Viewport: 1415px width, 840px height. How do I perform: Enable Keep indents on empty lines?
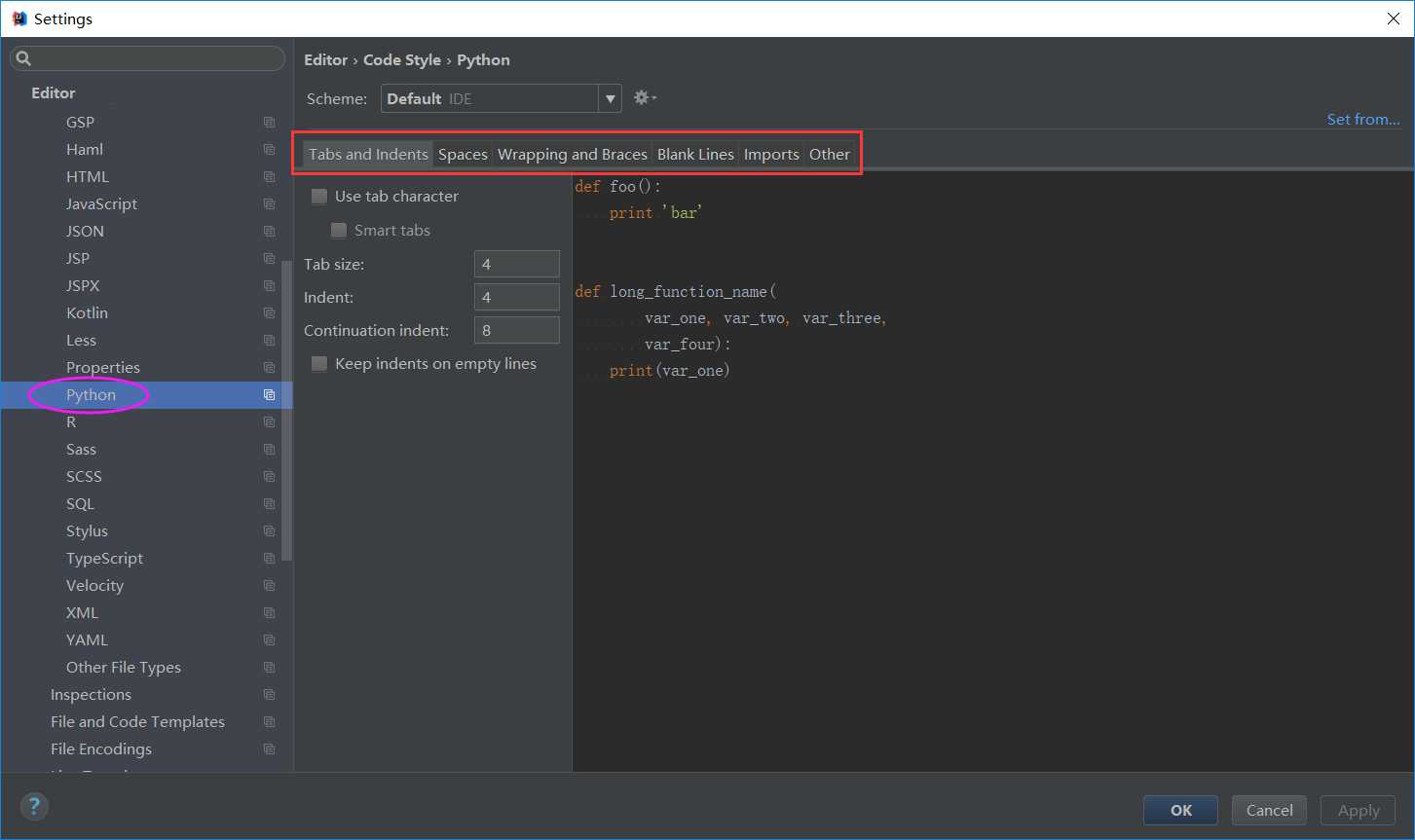[x=319, y=364]
